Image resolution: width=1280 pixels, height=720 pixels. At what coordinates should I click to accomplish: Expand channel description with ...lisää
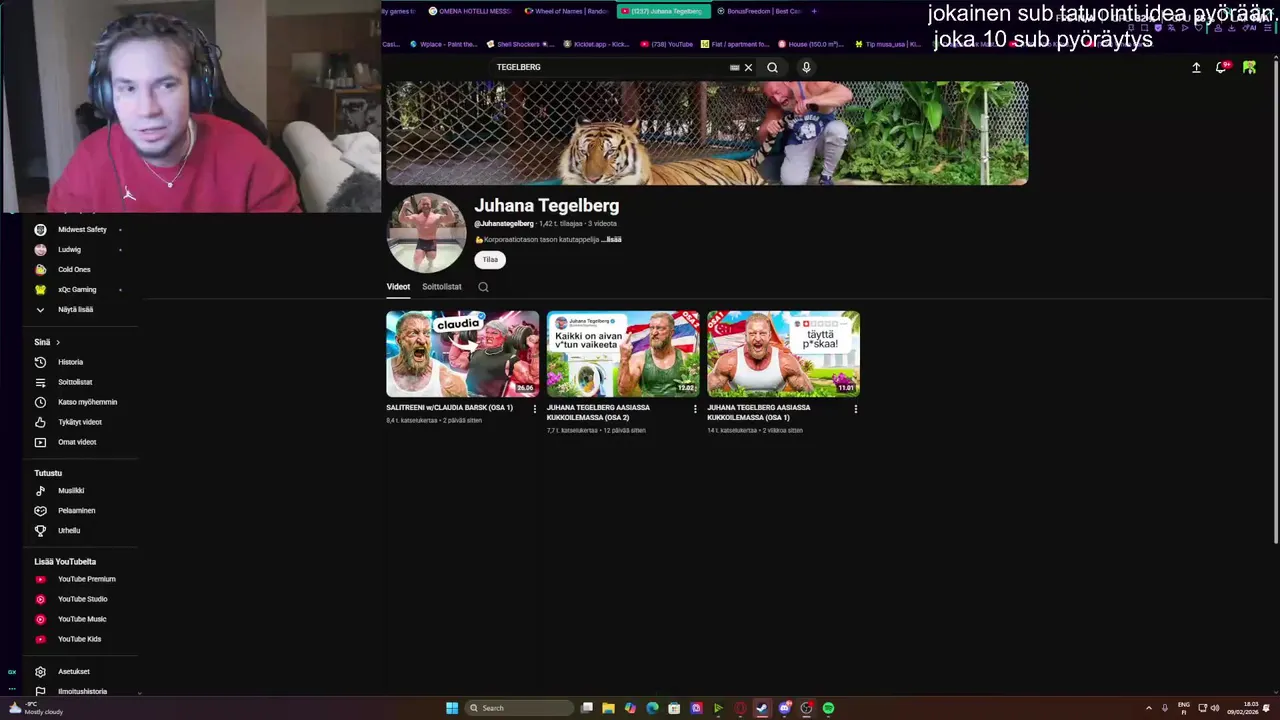point(611,240)
